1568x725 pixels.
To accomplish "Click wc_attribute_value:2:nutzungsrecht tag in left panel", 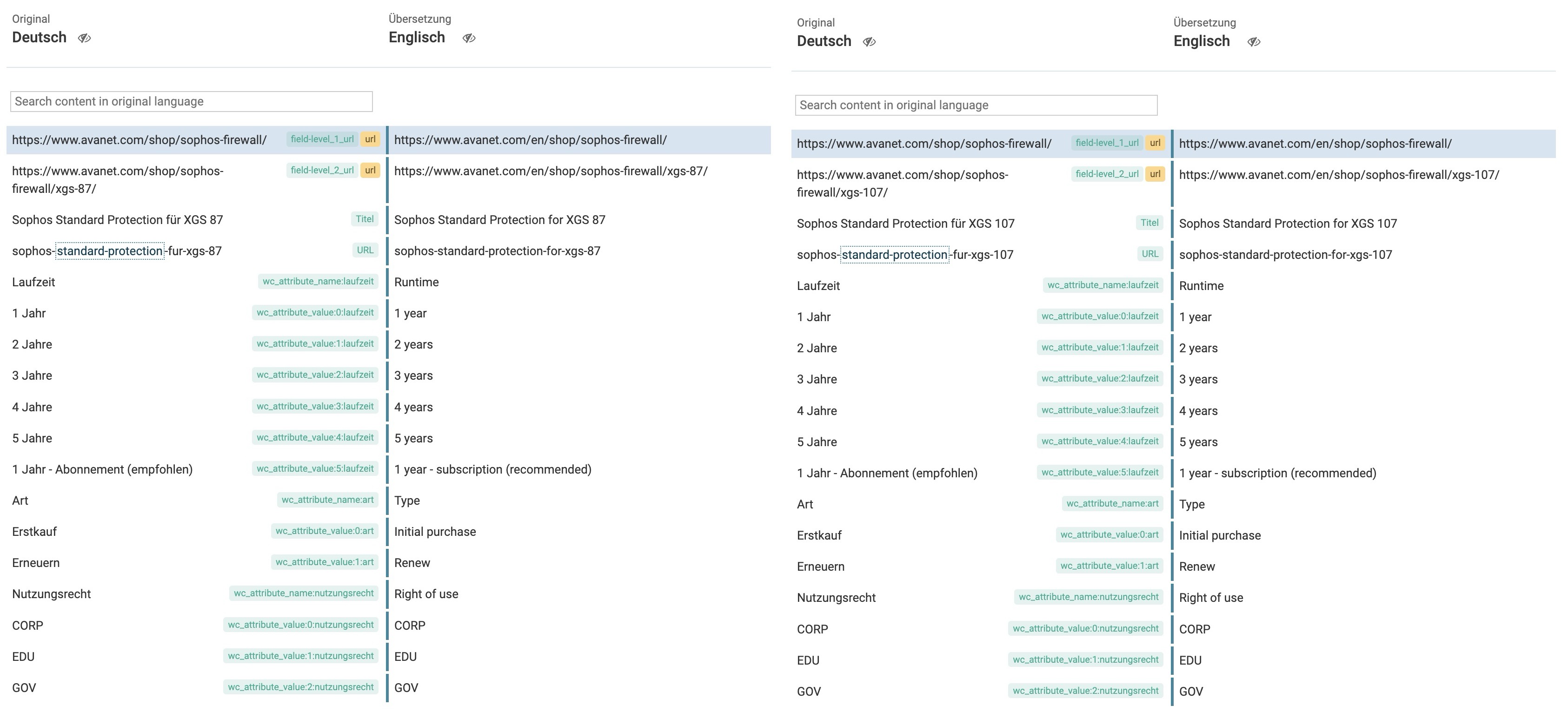I will point(301,687).
